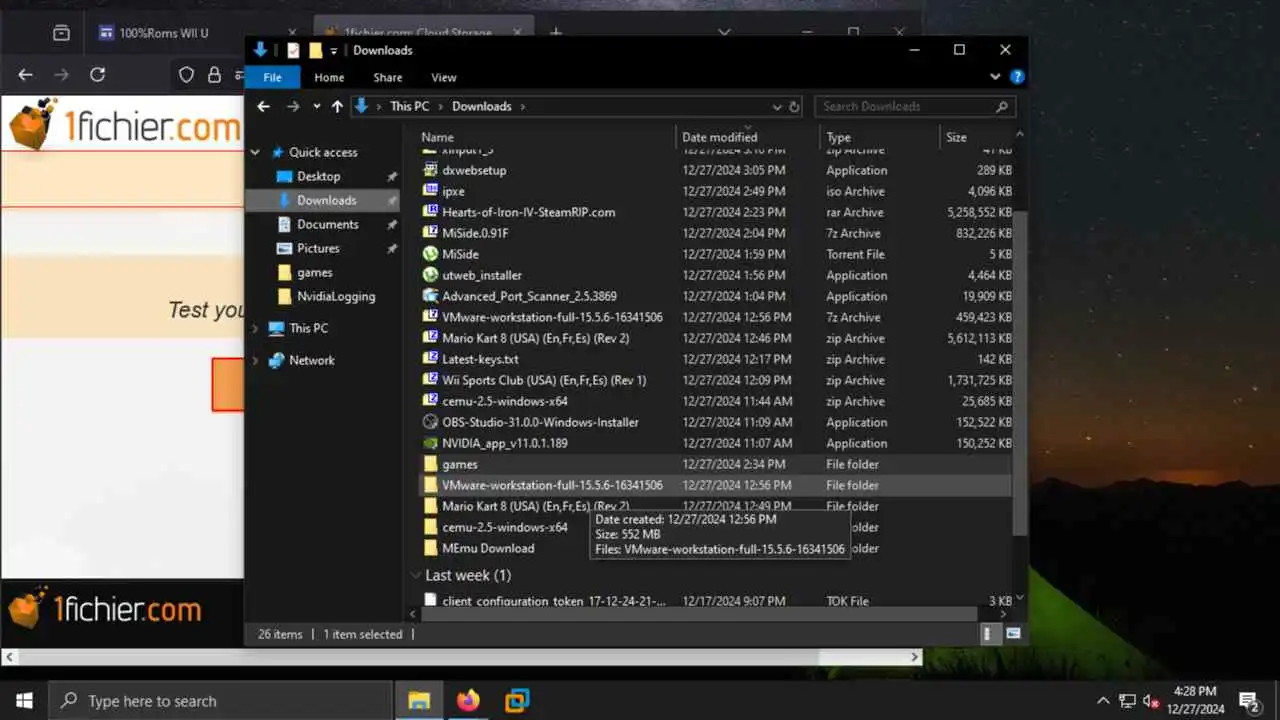This screenshot has width=1280, height=720.
Task: Select cemu-2.5-windows-x64 zip archive name
Action: tap(505, 401)
